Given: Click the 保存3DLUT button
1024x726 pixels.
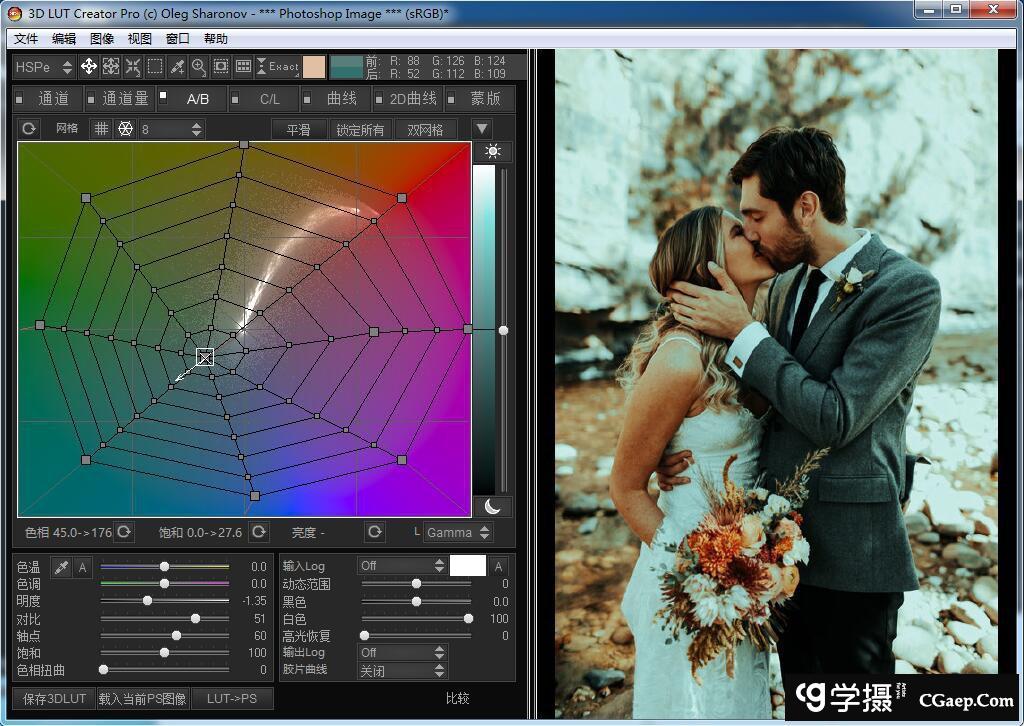Looking at the screenshot, I should coord(54,698).
